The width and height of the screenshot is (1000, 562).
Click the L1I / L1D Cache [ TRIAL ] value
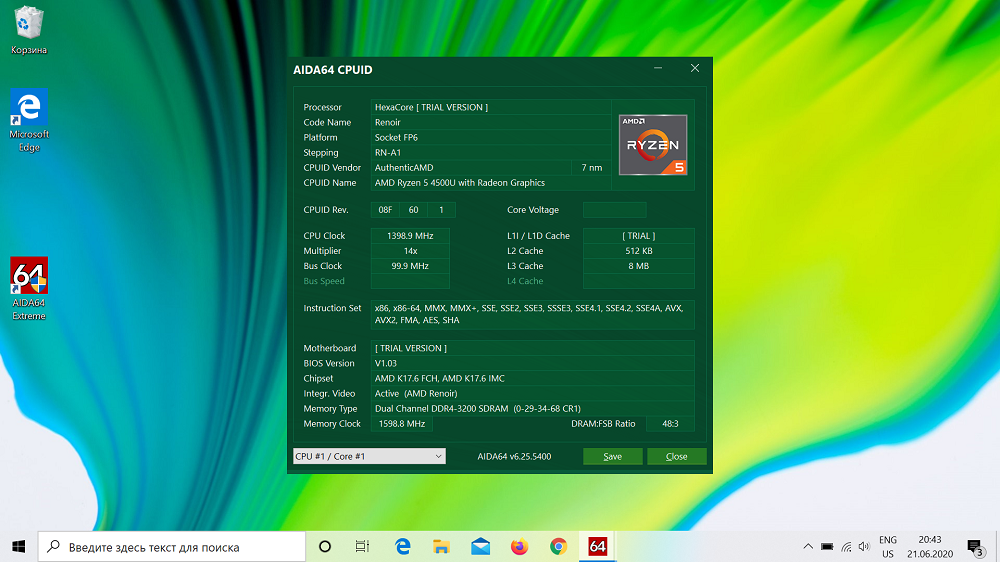click(638, 235)
